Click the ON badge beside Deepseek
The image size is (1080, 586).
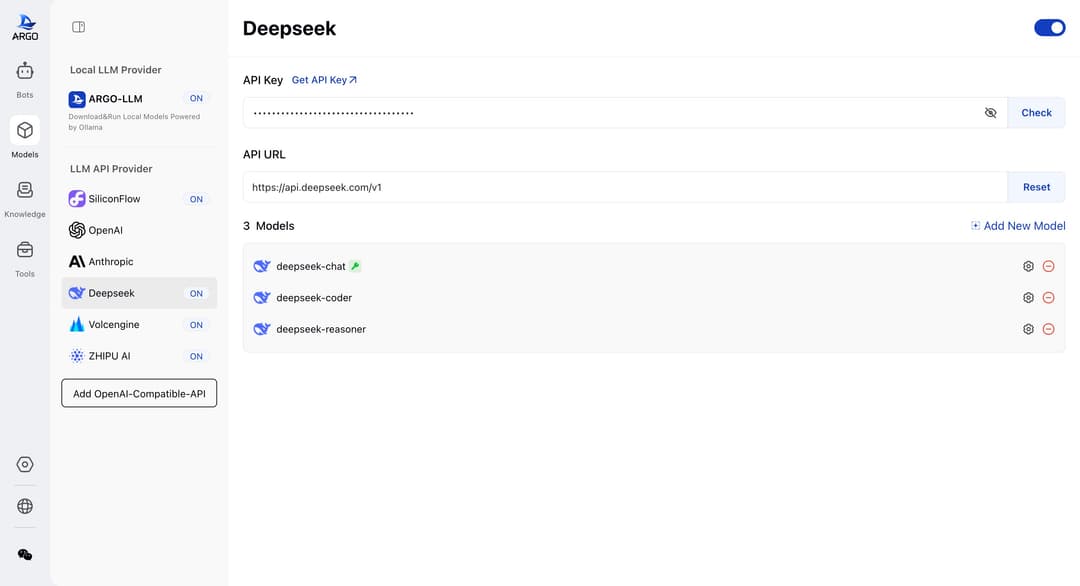click(196, 293)
